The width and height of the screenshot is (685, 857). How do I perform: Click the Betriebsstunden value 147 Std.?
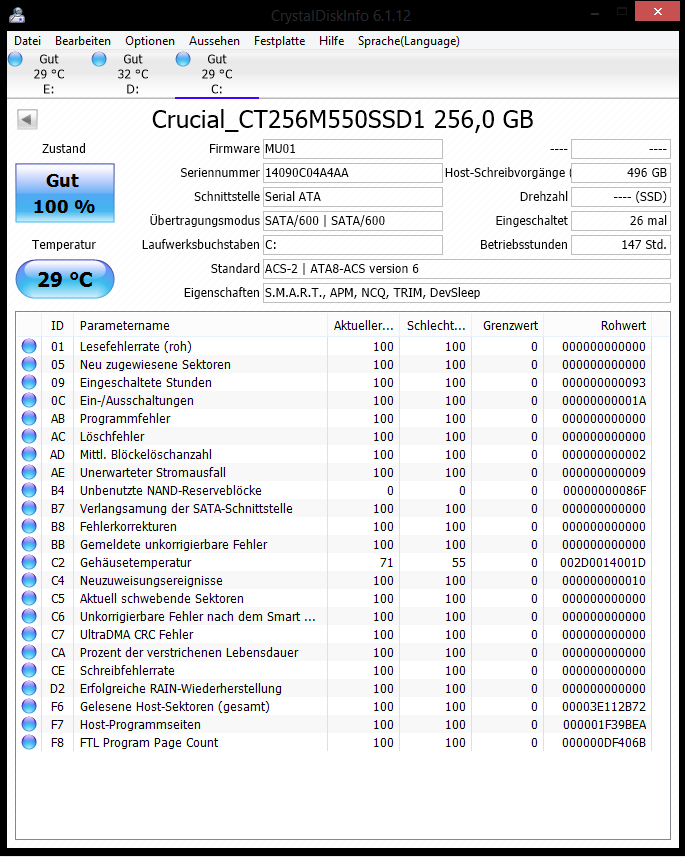point(621,245)
